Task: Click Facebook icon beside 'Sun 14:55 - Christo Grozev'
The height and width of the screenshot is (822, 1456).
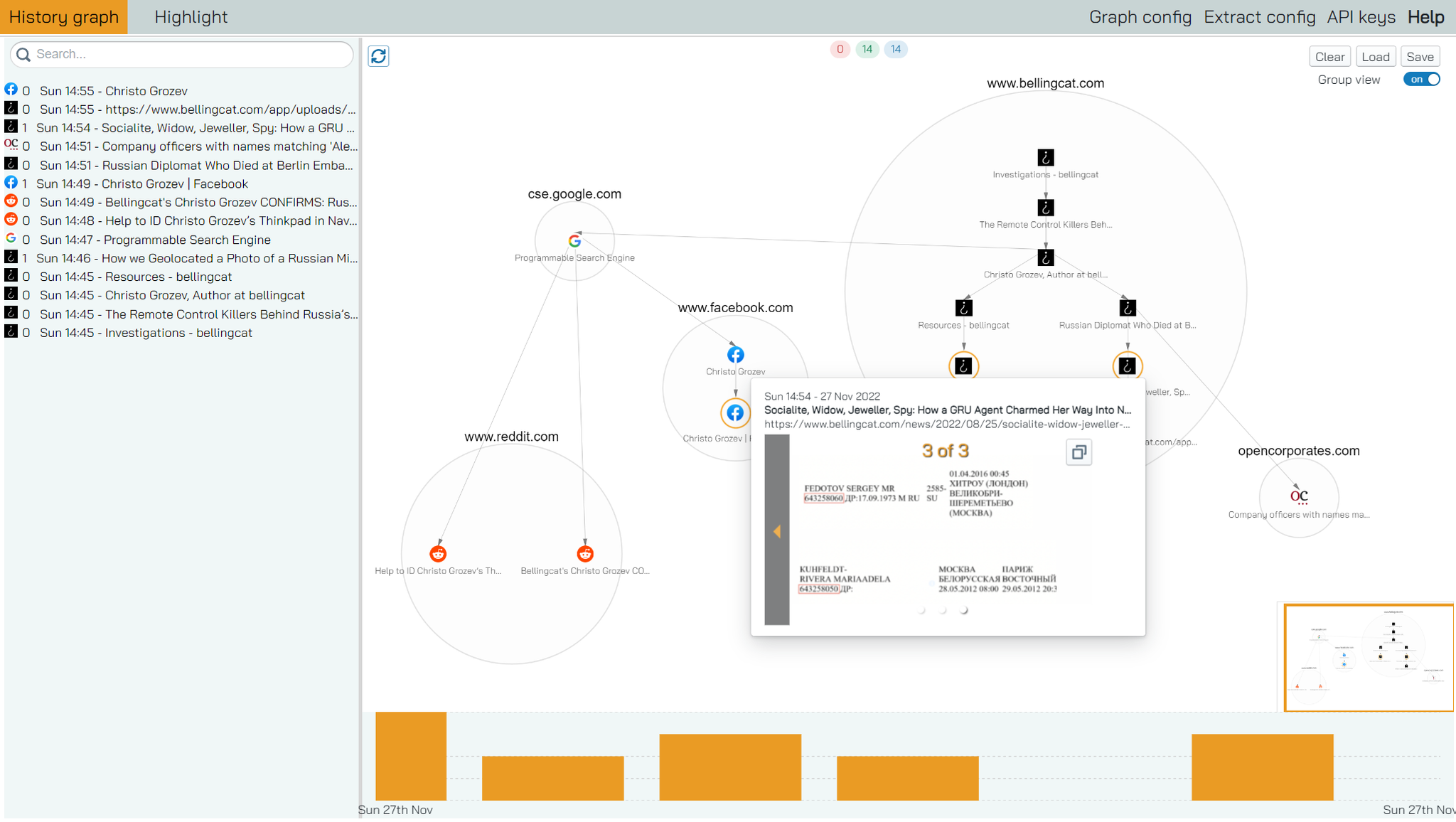Action: 11,89
